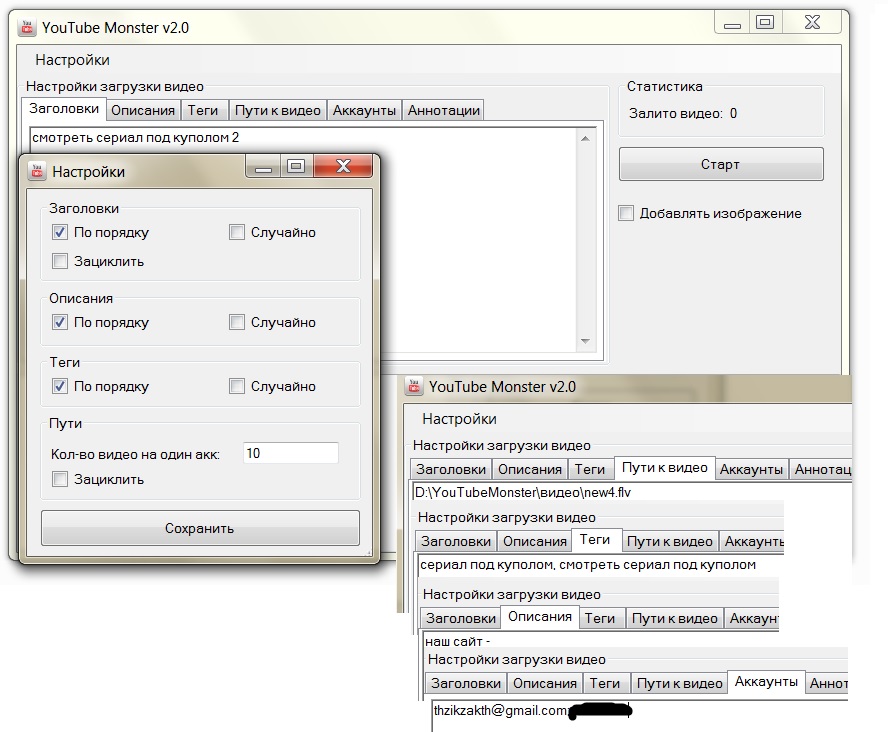Select the active Описания tab in the lower snippet
Screen dimensions: 888x732
pos(540,617)
